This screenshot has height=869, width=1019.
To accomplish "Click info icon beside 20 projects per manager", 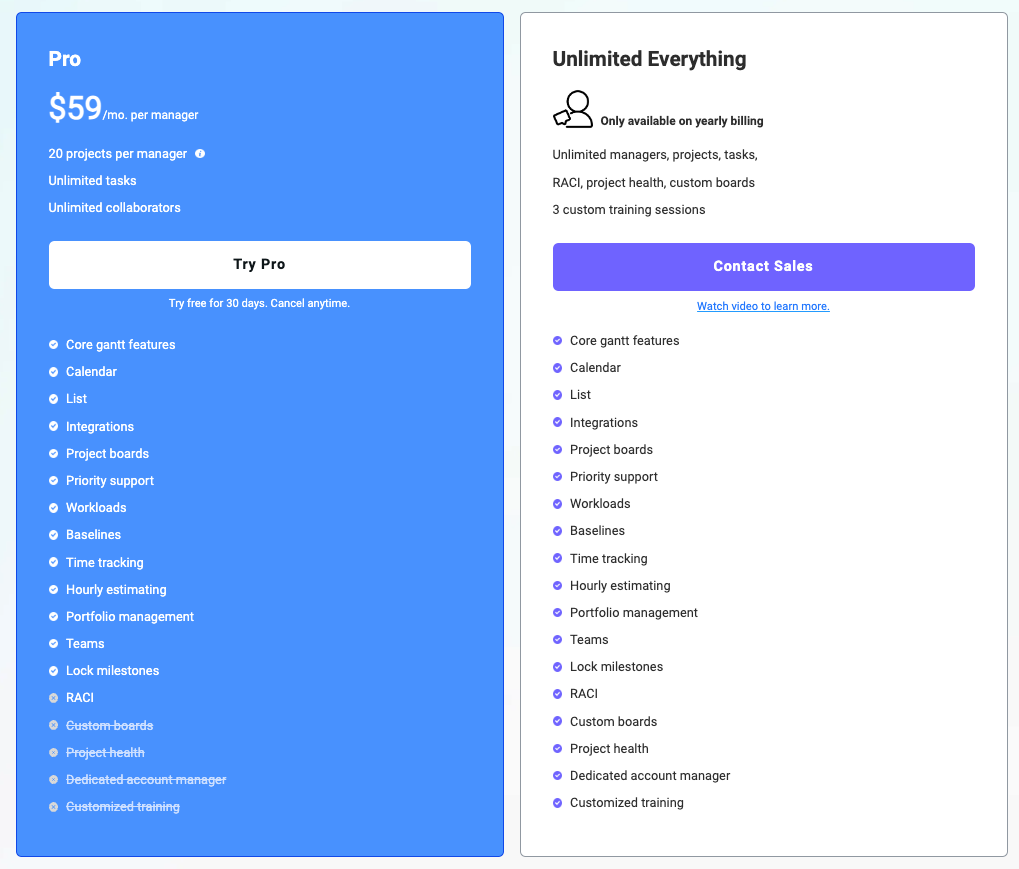I will (x=200, y=154).
